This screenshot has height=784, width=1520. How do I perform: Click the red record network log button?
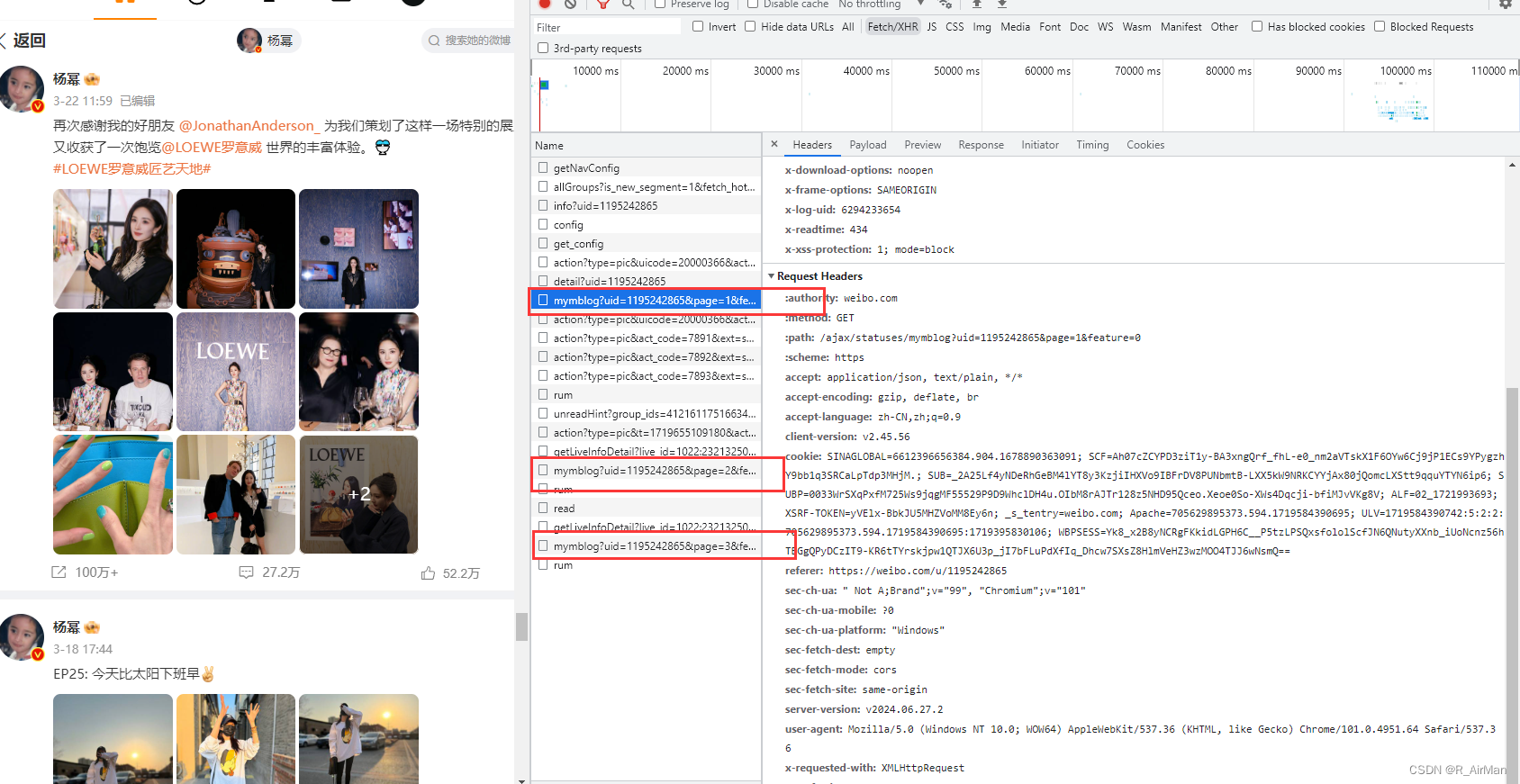click(x=545, y=4)
